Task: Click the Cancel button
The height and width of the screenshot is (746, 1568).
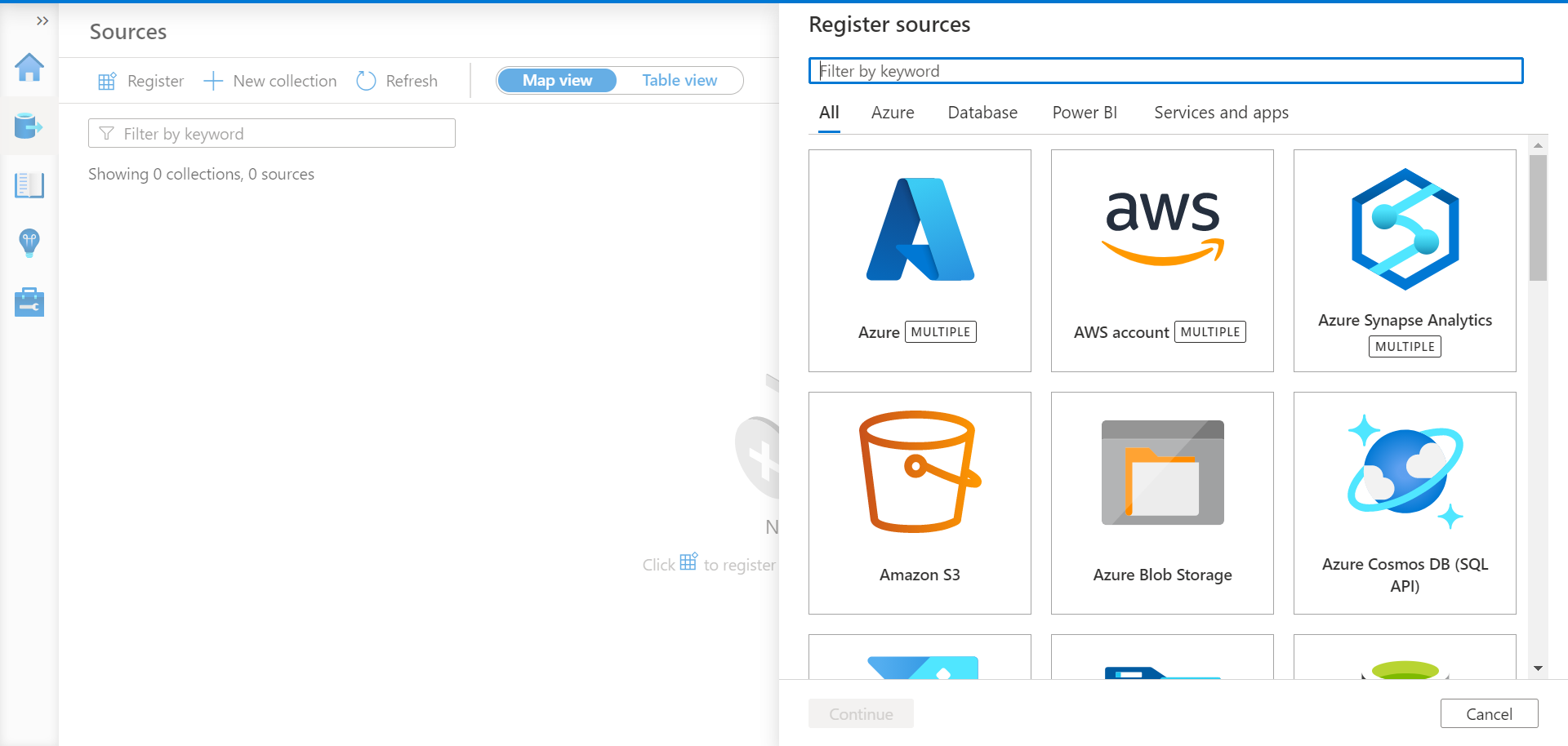Action: tap(1489, 714)
